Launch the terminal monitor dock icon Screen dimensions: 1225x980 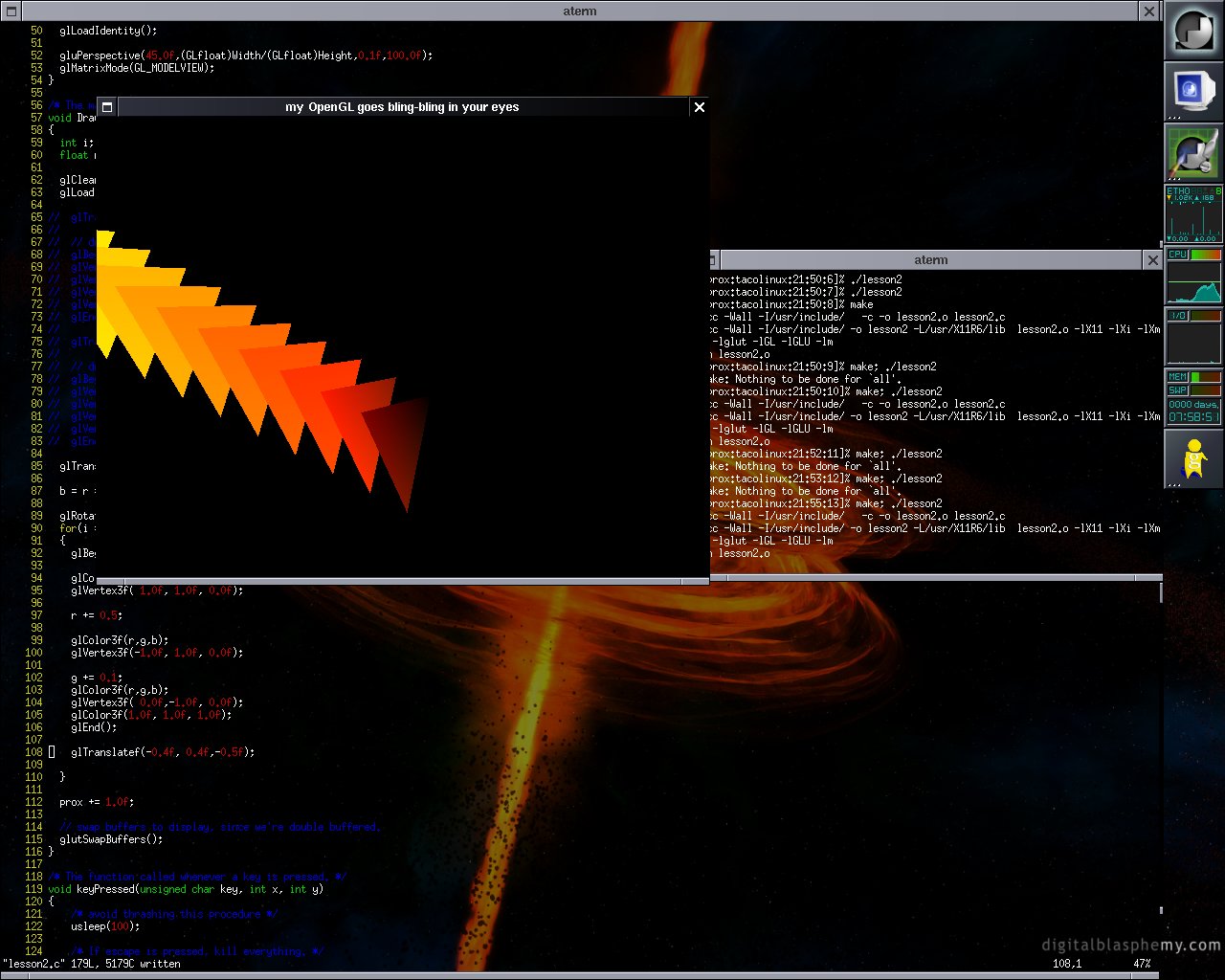pos(1193,92)
